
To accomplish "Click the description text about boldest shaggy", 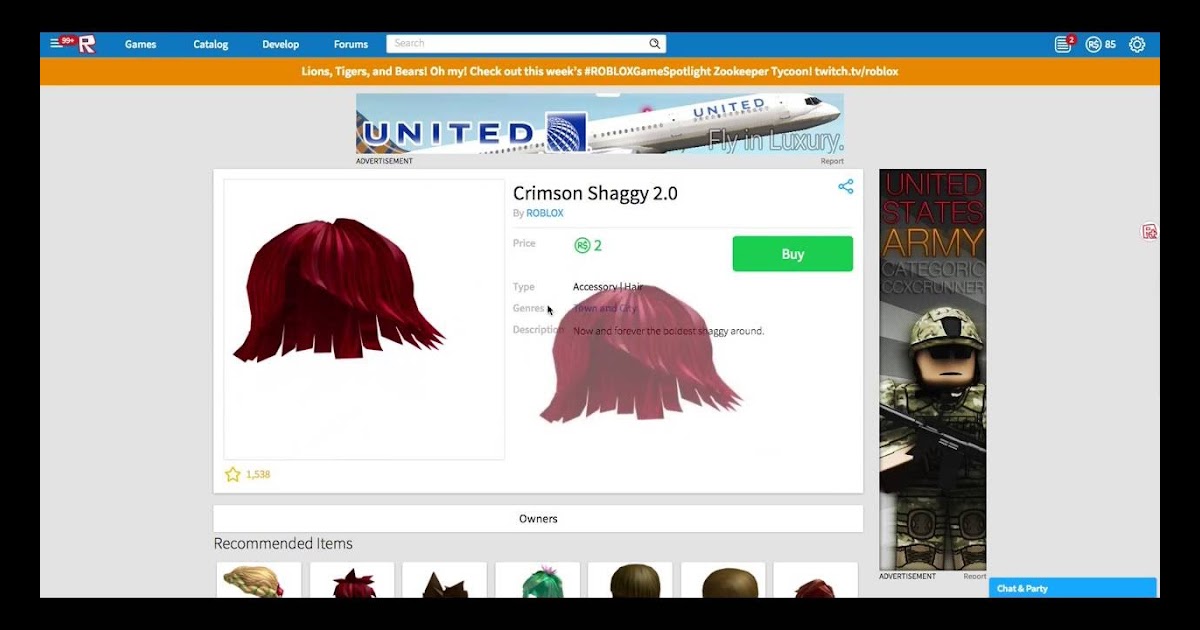I will tap(668, 330).
